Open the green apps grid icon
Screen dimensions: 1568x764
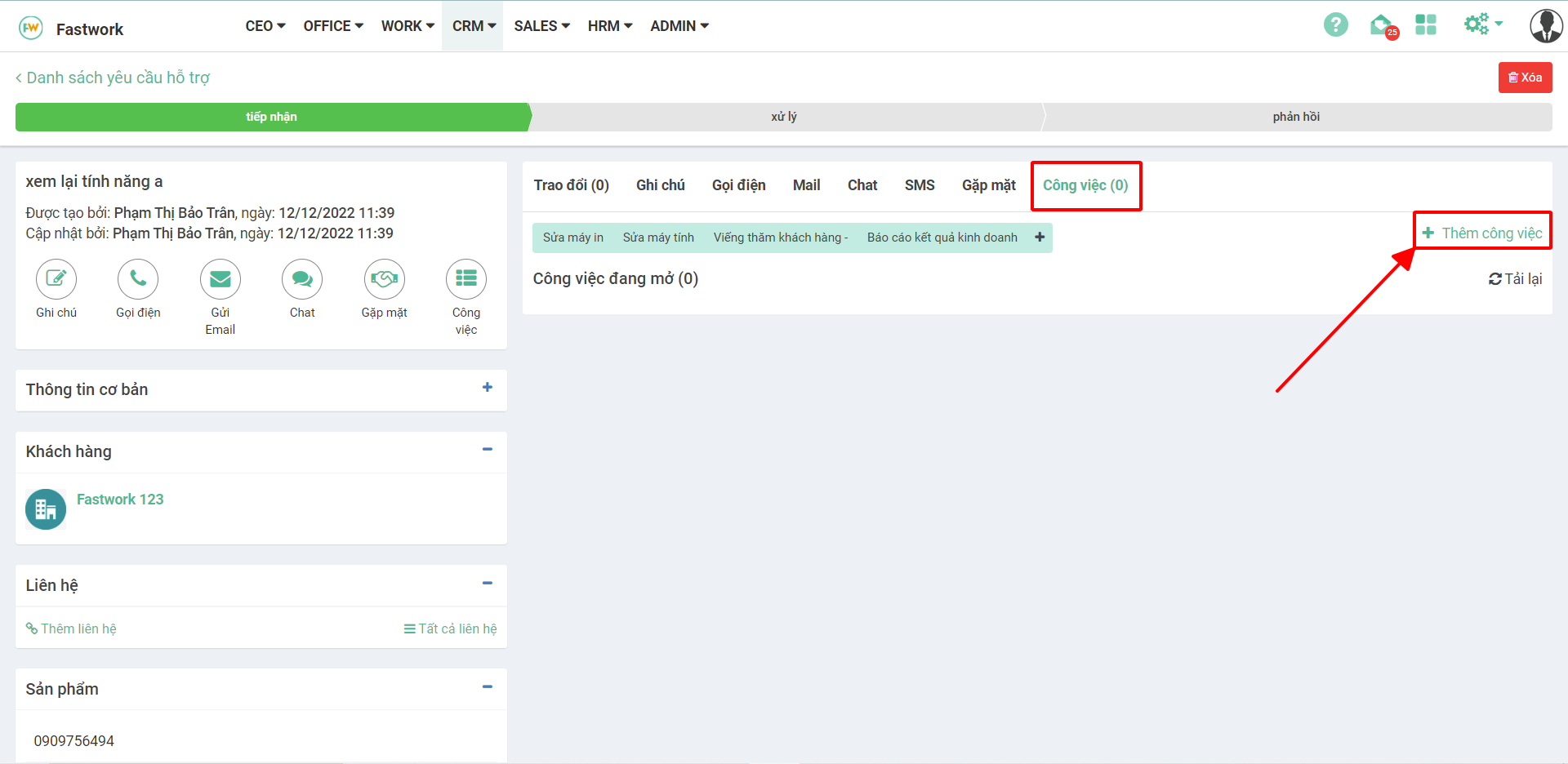click(x=1426, y=25)
